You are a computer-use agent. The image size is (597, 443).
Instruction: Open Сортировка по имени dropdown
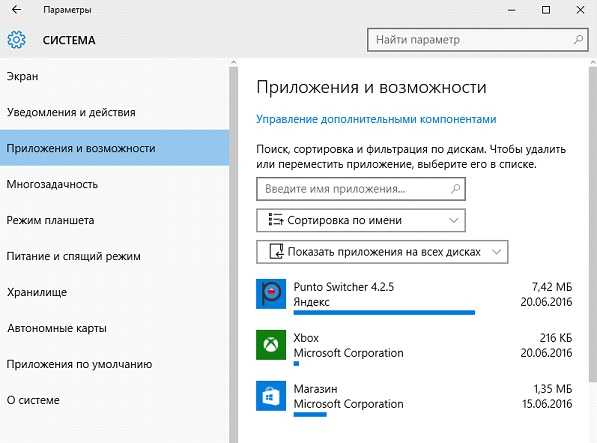(361, 220)
